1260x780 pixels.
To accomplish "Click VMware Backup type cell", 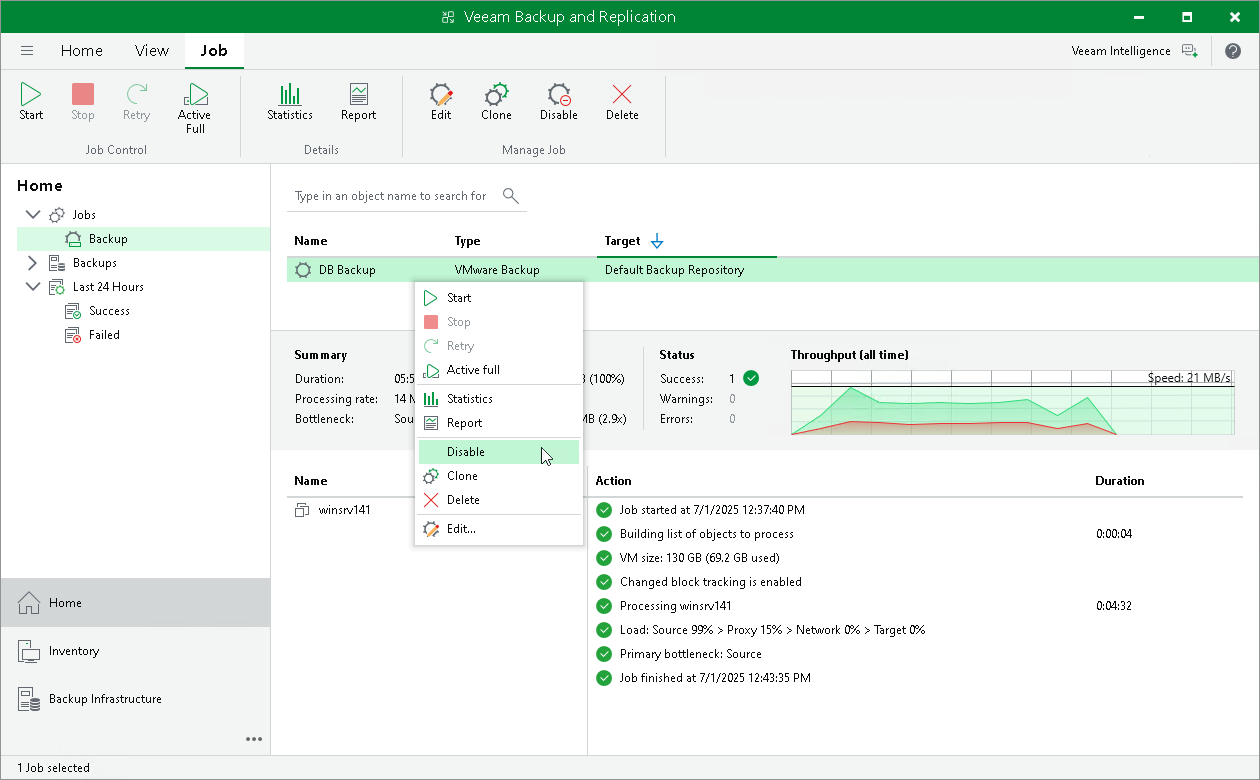I will coord(497,270).
